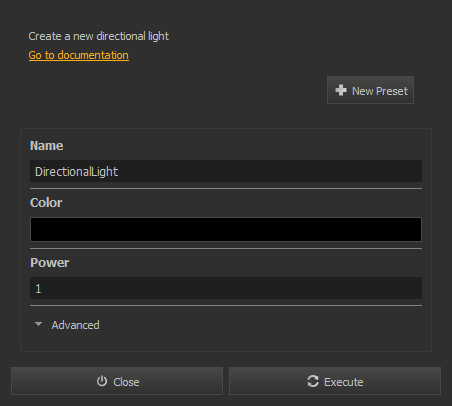The height and width of the screenshot is (406, 452).
Task: Click the triangle arrow next to Advanced
Action: (x=38, y=324)
